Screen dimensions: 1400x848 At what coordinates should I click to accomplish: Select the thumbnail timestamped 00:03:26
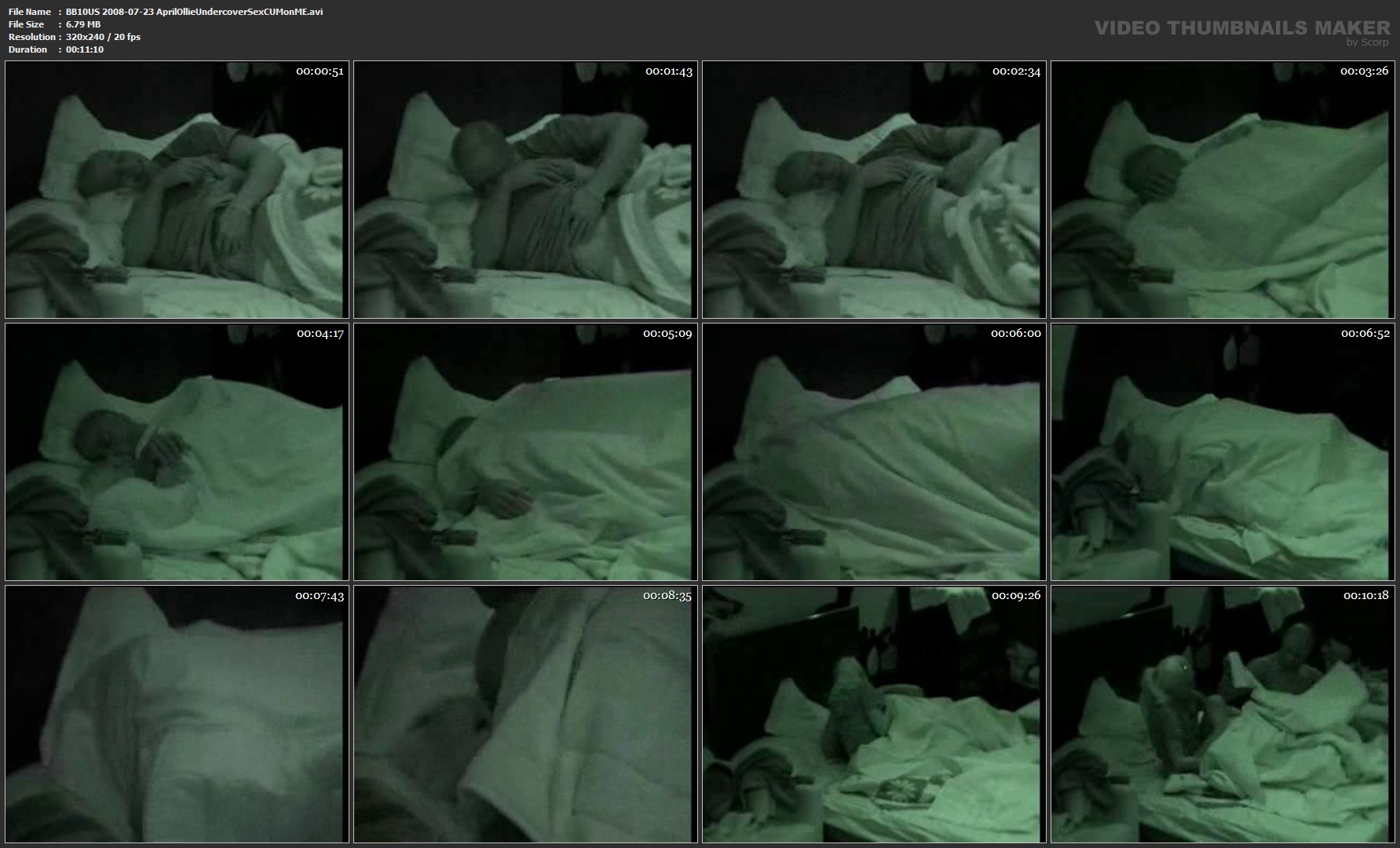pyautogui.click(x=1223, y=189)
